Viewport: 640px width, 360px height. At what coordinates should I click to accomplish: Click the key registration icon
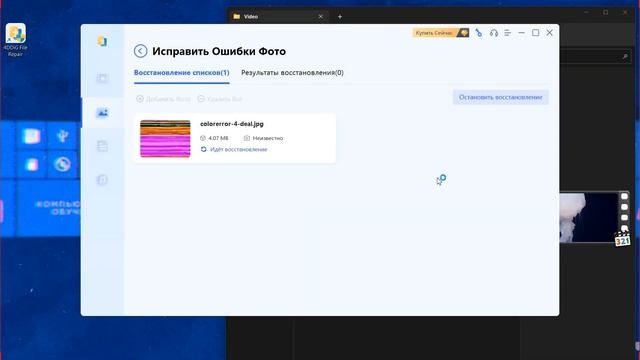pyautogui.click(x=479, y=33)
